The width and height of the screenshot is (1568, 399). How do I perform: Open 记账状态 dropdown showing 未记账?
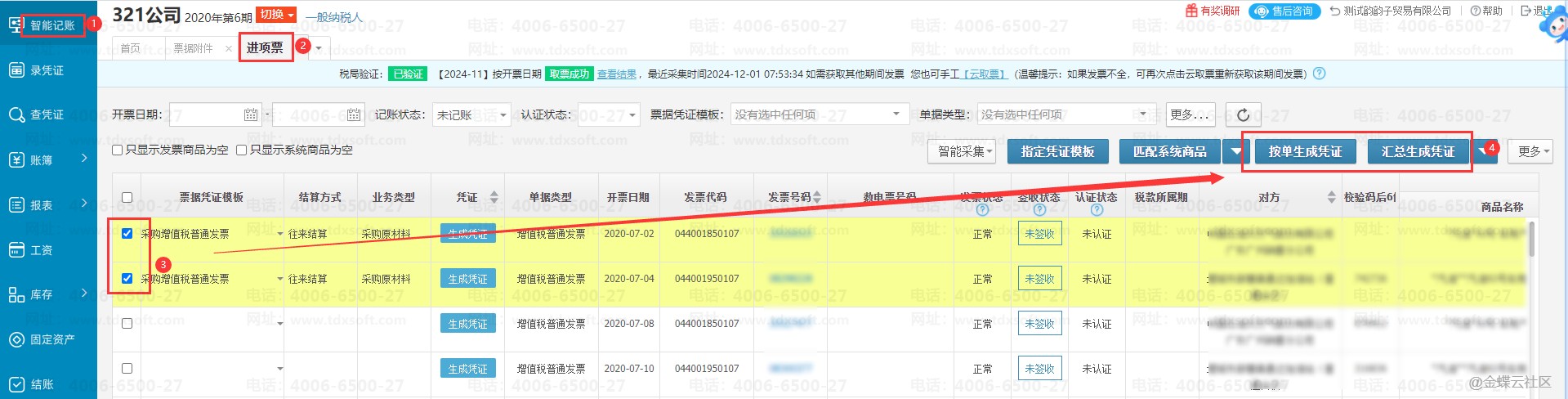(471, 114)
